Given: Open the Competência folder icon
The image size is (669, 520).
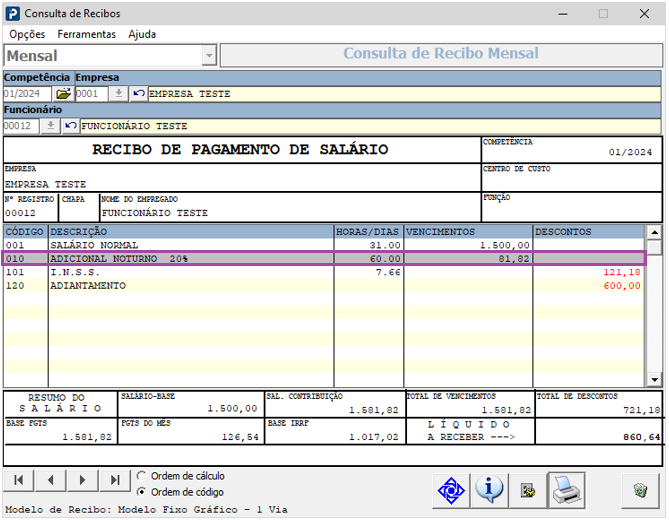Looking at the screenshot, I should pyautogui.click(x=63, y=94).
